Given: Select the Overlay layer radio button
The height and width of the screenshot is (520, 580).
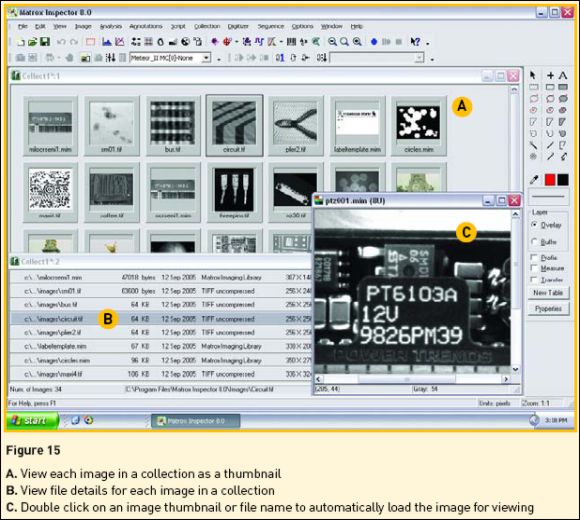Looking at the screenshot, I should click(x=534, y=224).
